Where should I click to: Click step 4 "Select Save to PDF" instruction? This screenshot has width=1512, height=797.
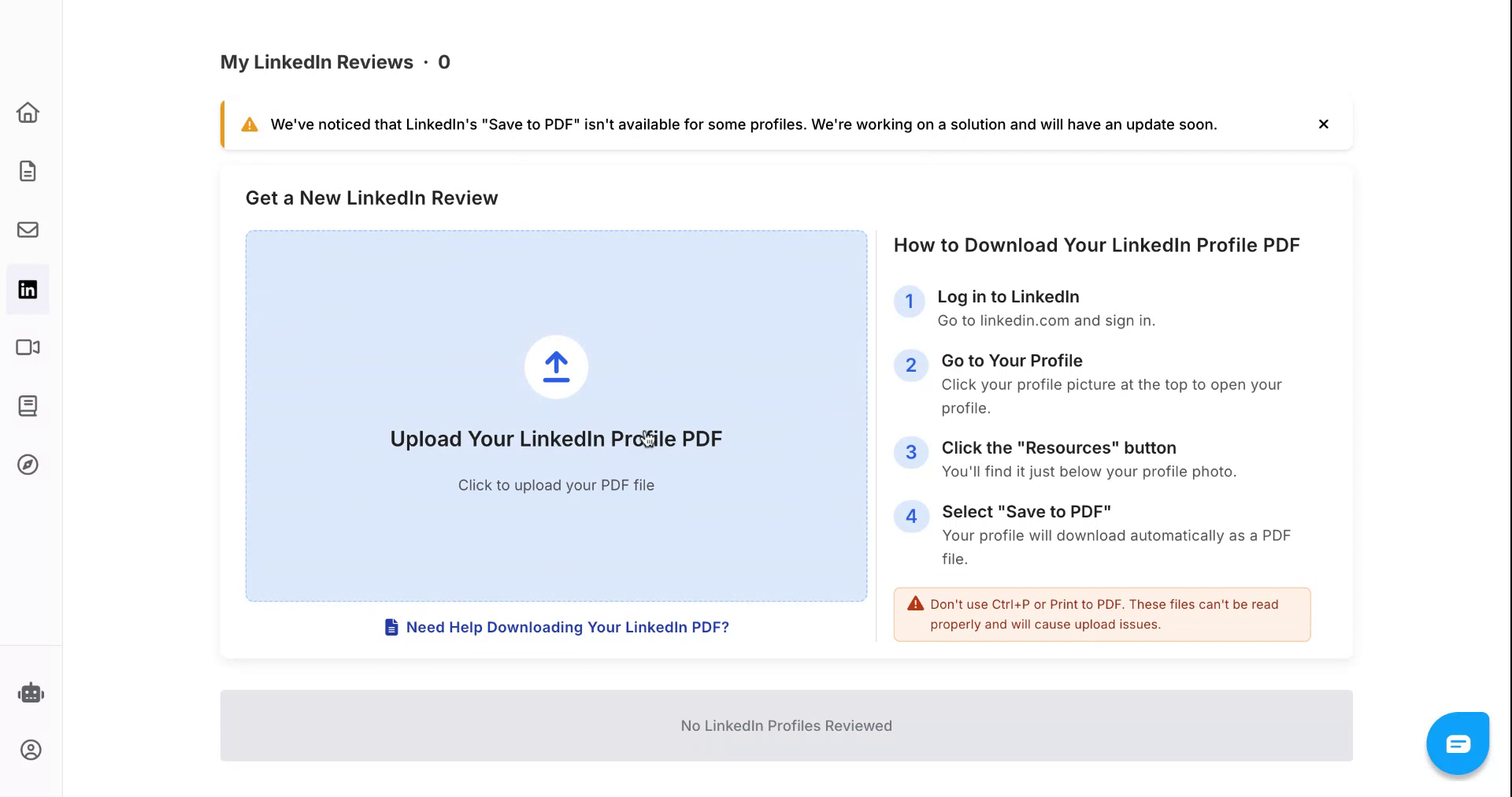pos(1026,511)
